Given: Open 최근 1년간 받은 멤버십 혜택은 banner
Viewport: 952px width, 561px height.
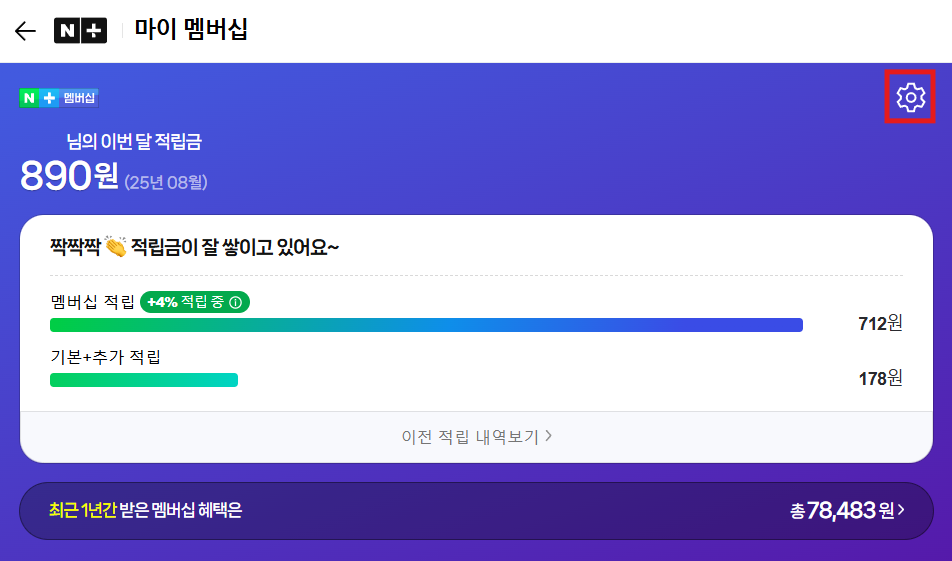Looking at the screenshot, I should coord(477,511).
